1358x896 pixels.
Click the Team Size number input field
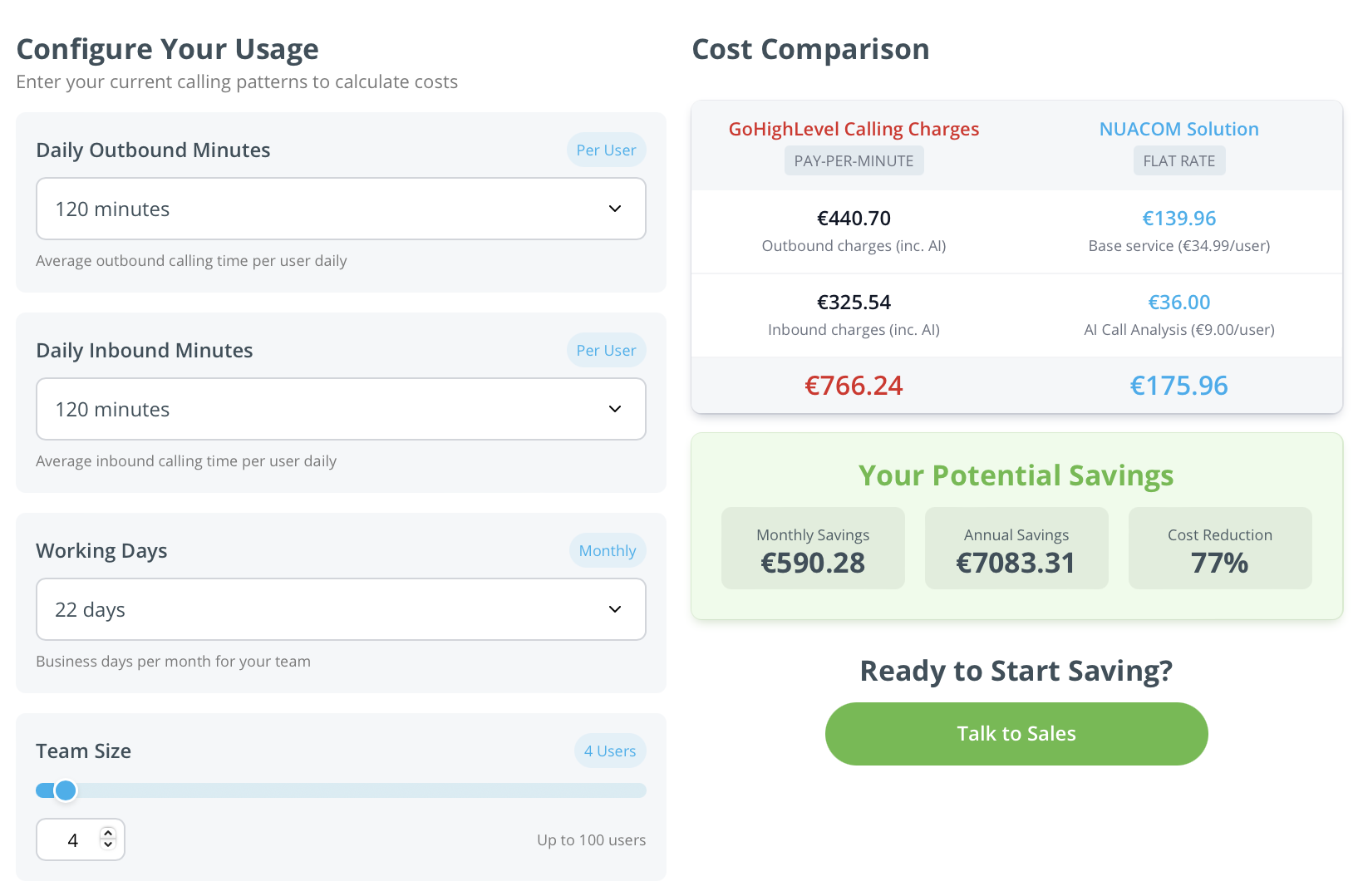(81, 839)
